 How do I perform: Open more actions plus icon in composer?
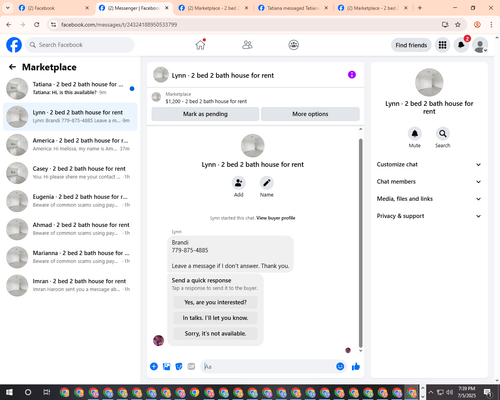tap(154, 367)
